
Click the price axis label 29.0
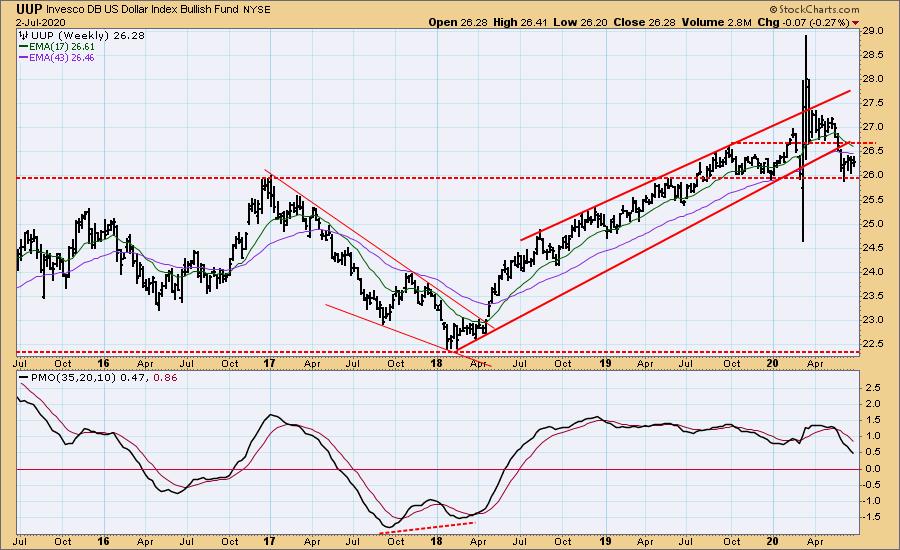click(872, 31)
